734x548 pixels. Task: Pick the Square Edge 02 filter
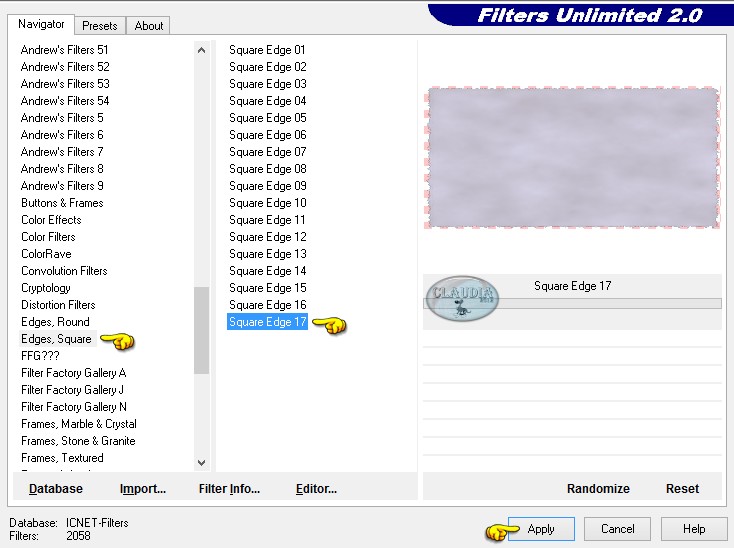[x=268, y=67]
